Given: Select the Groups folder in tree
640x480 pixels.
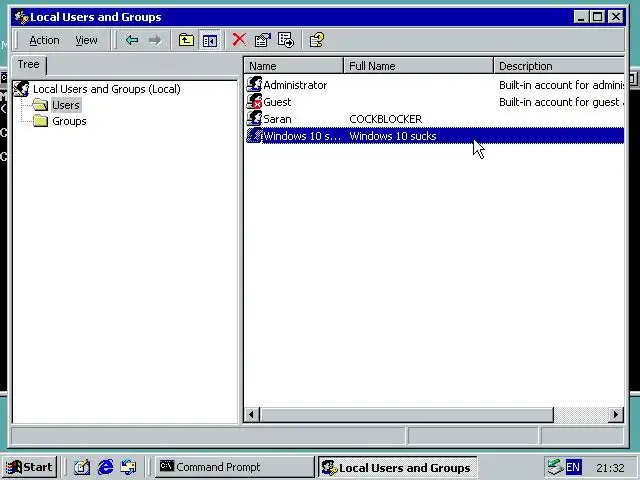Looking at the screenshot, I should tap(69, 121).
